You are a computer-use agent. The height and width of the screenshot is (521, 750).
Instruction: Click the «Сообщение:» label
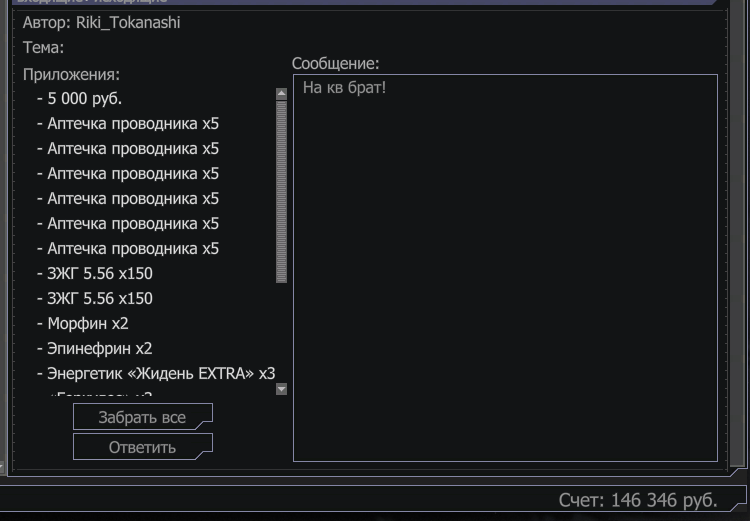pyautogui.click(x=336, y=64)
